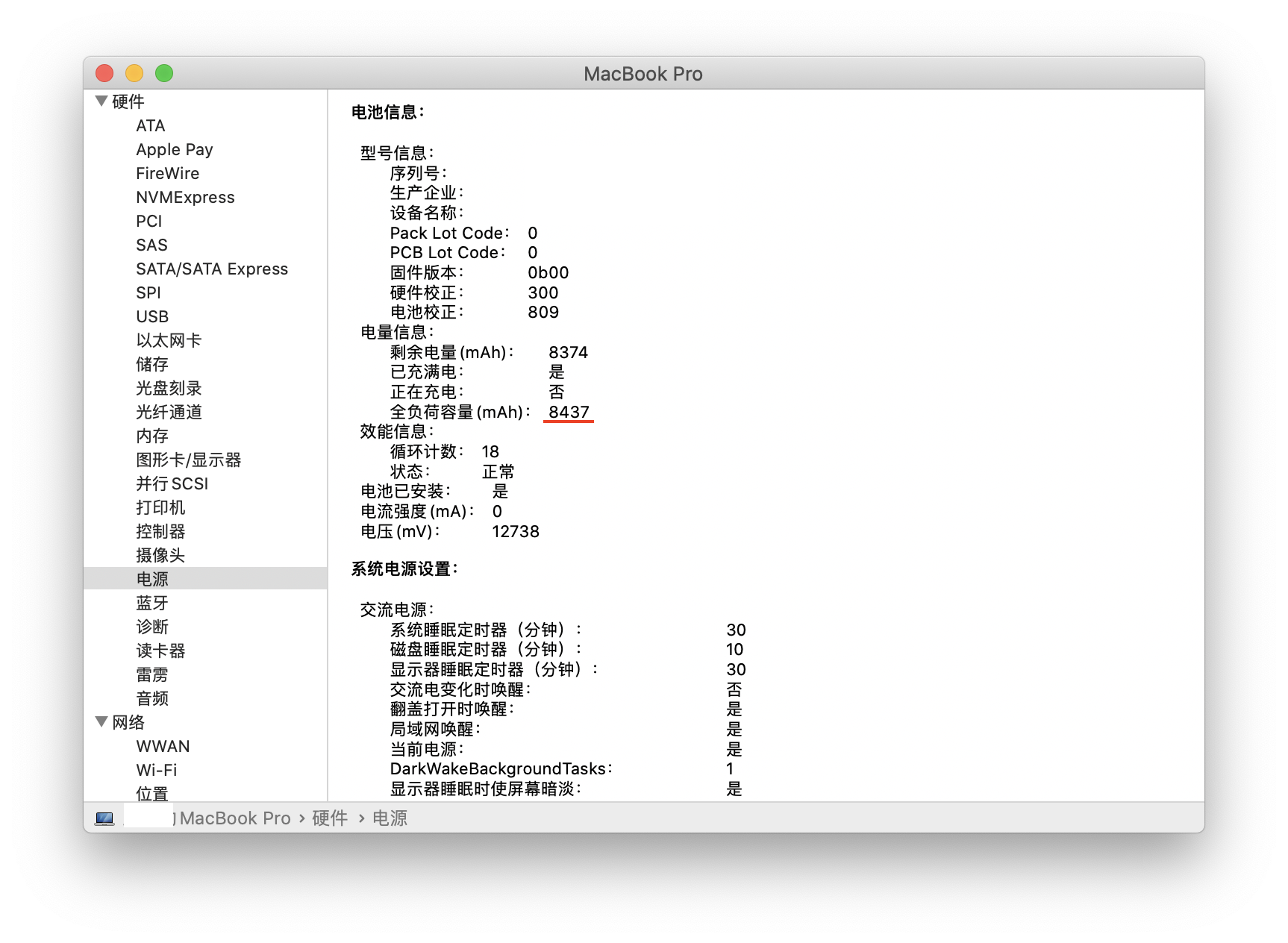The image size is (1288, 943).
Task: Collapse the 网络 section disclosure triangle
Action: tap(101, 721)
